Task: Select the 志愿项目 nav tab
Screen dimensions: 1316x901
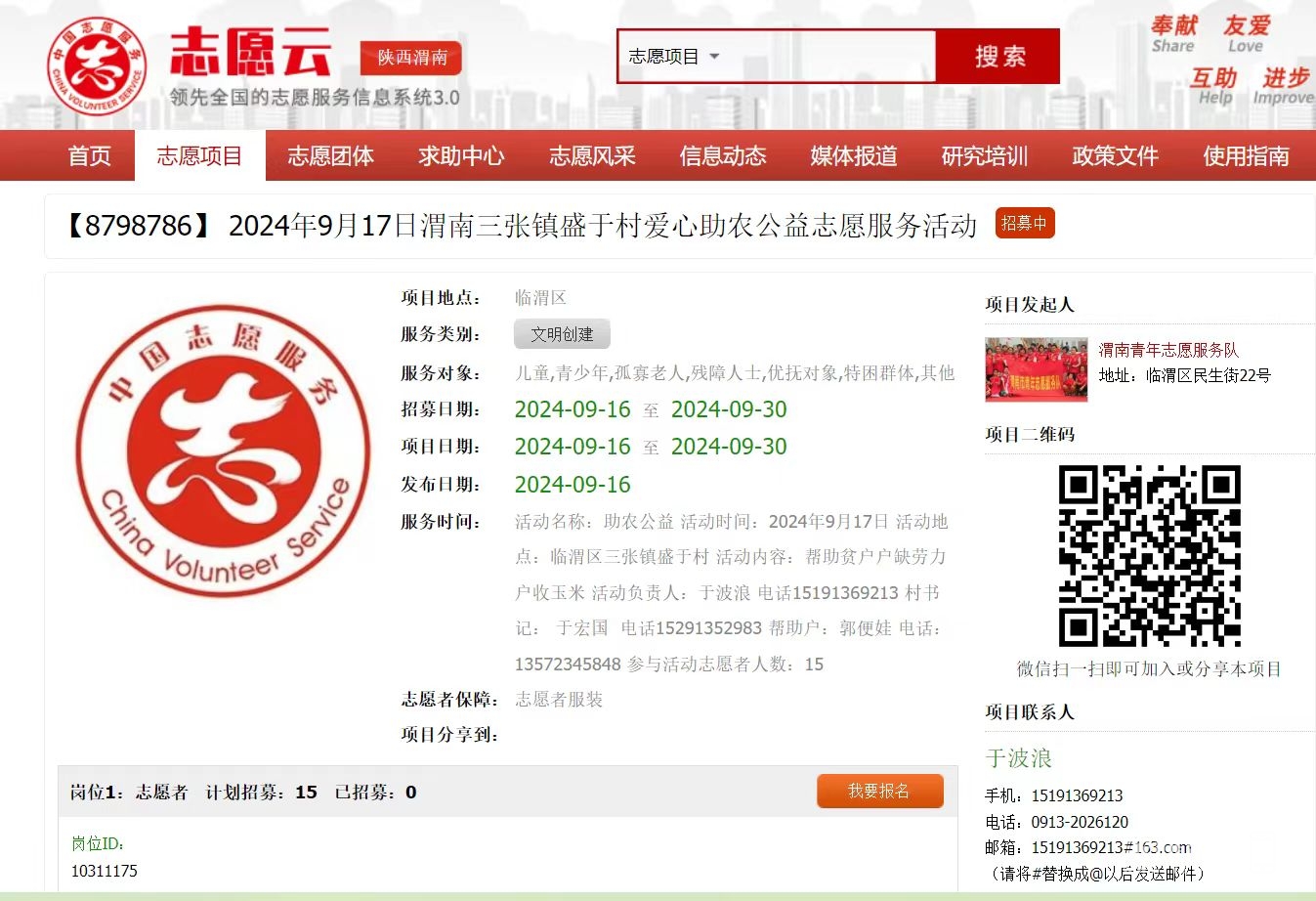Action: 199,156
